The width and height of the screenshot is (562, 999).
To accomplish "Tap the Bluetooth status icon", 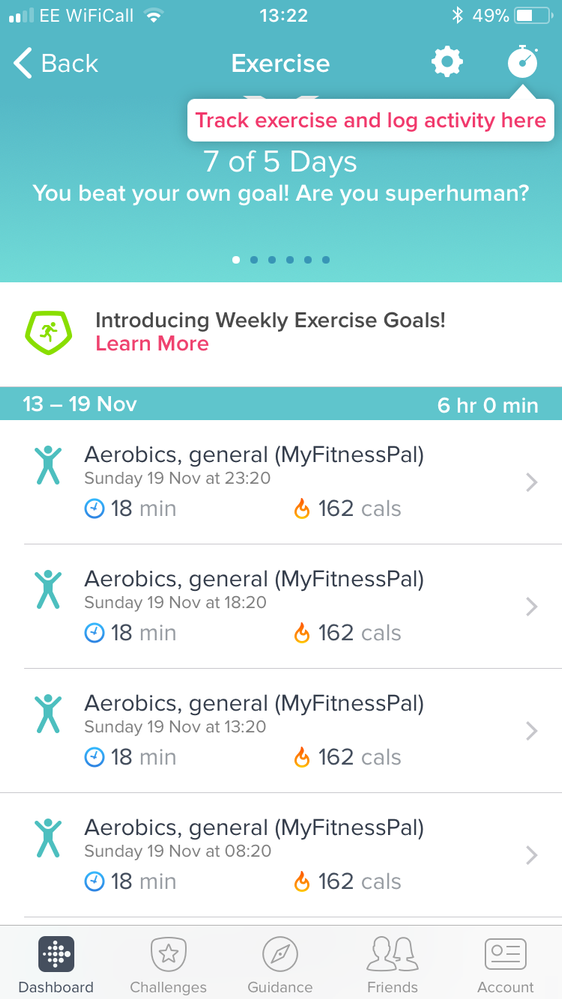I will (456, 15).
